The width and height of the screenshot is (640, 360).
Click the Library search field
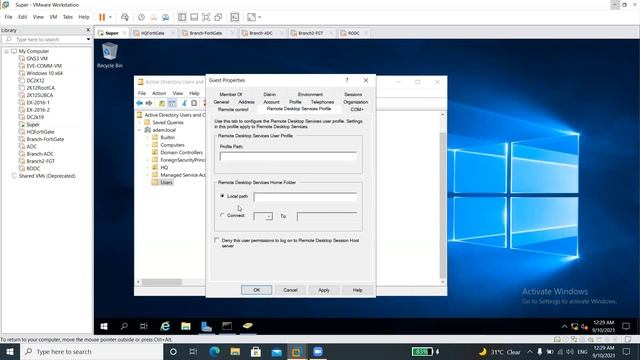tap(45, 40)
